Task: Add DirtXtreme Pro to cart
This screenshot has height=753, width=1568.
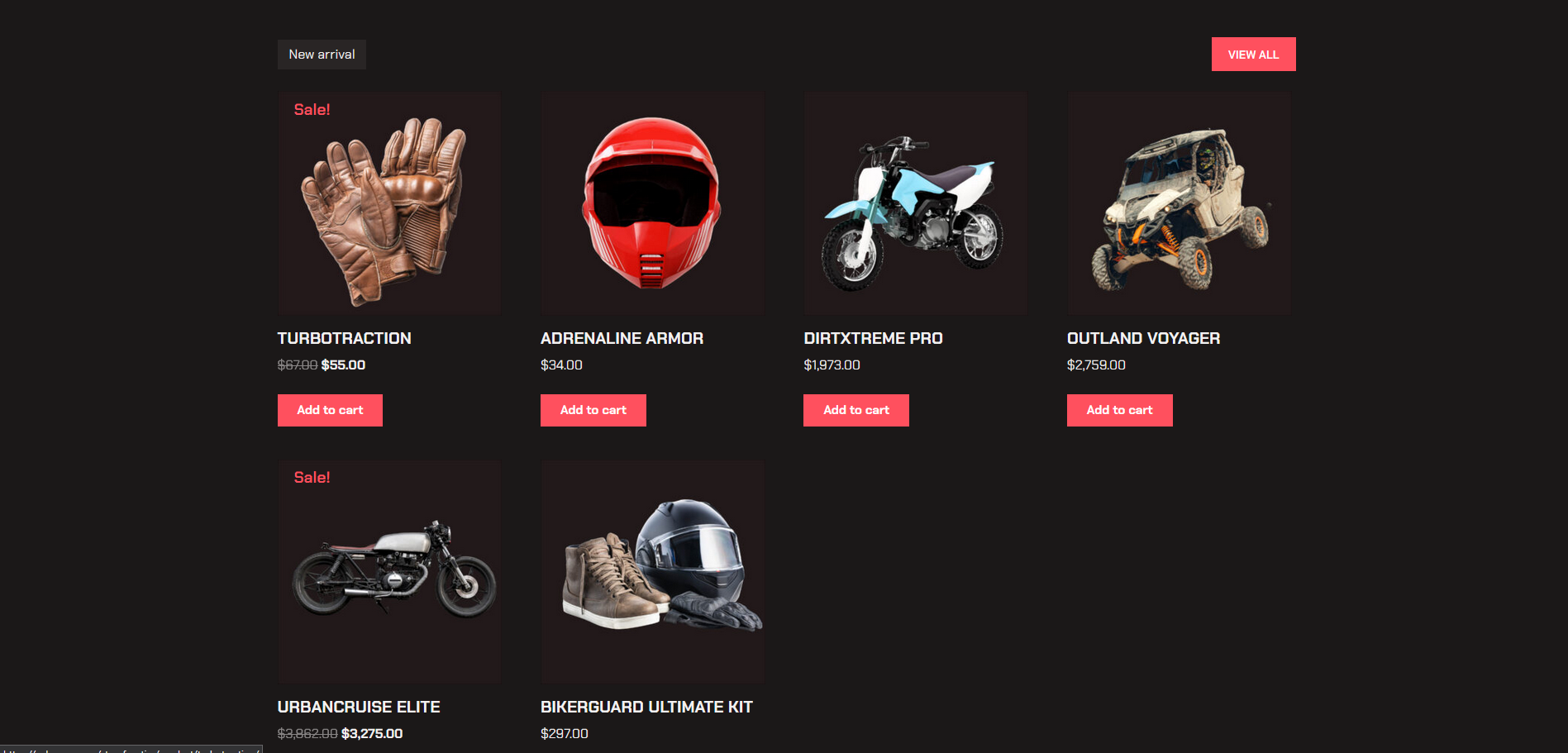Action: click(x=856, y=410)
